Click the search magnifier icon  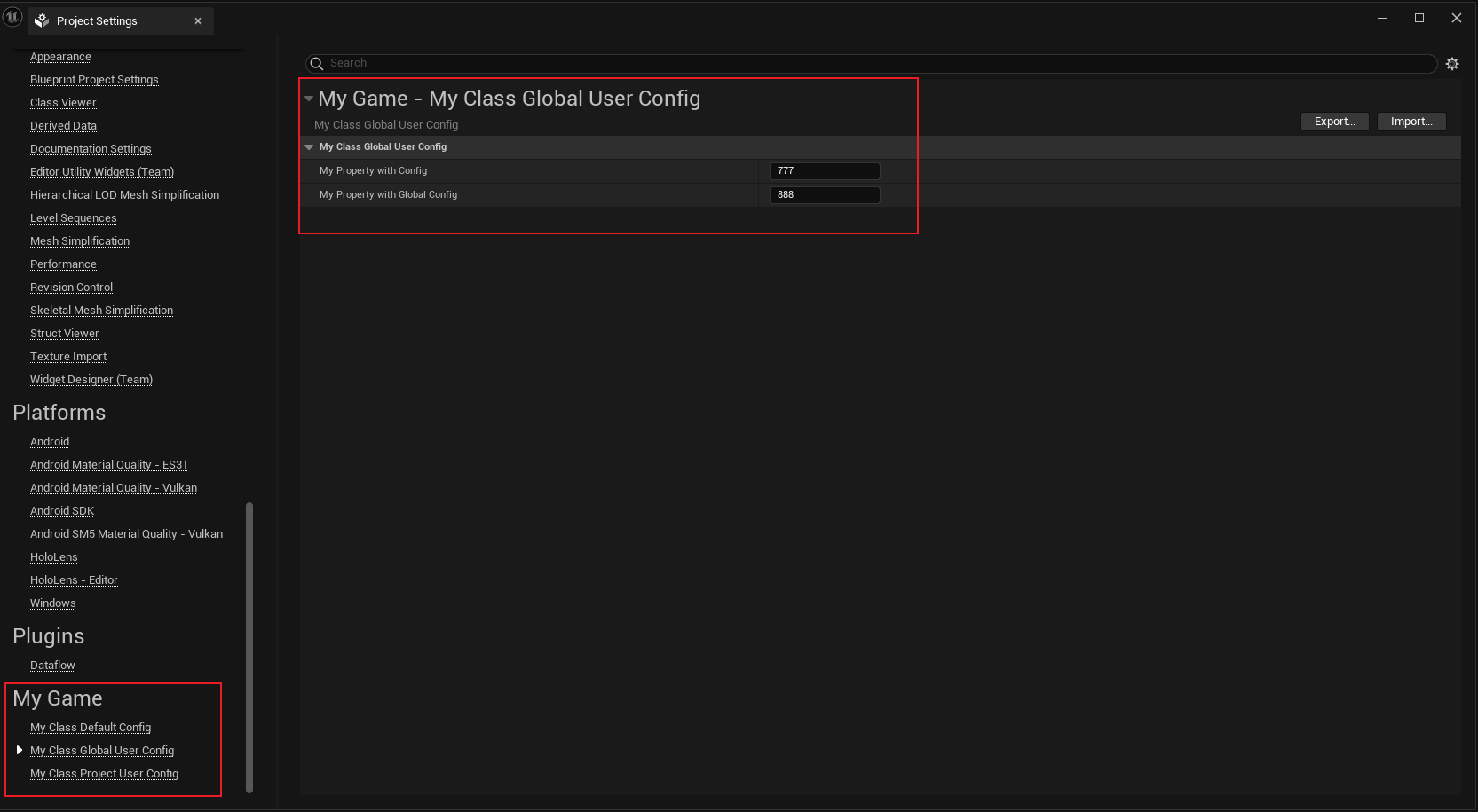coord(317,64)
